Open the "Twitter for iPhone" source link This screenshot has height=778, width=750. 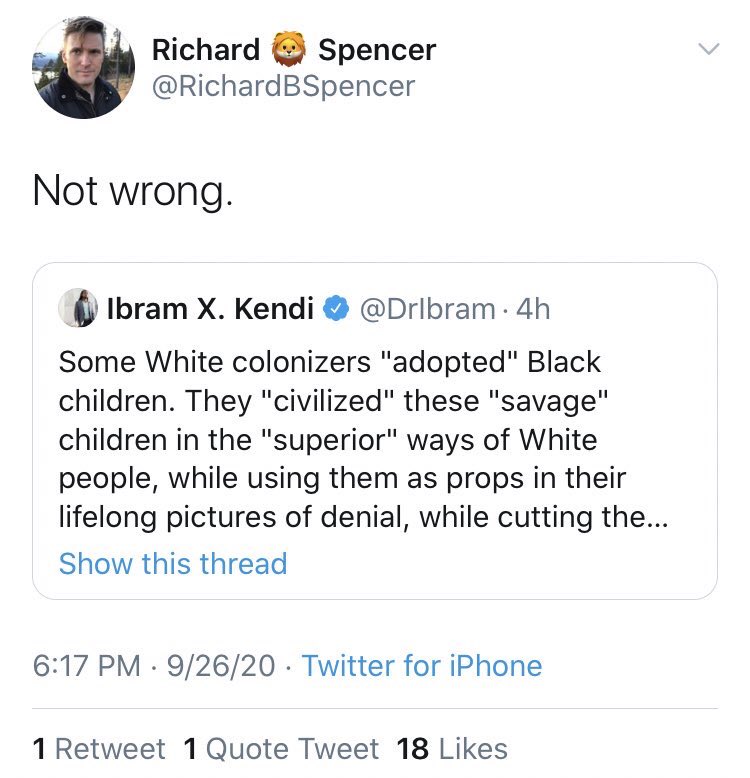pyautogui.click(x=421, y=666)
